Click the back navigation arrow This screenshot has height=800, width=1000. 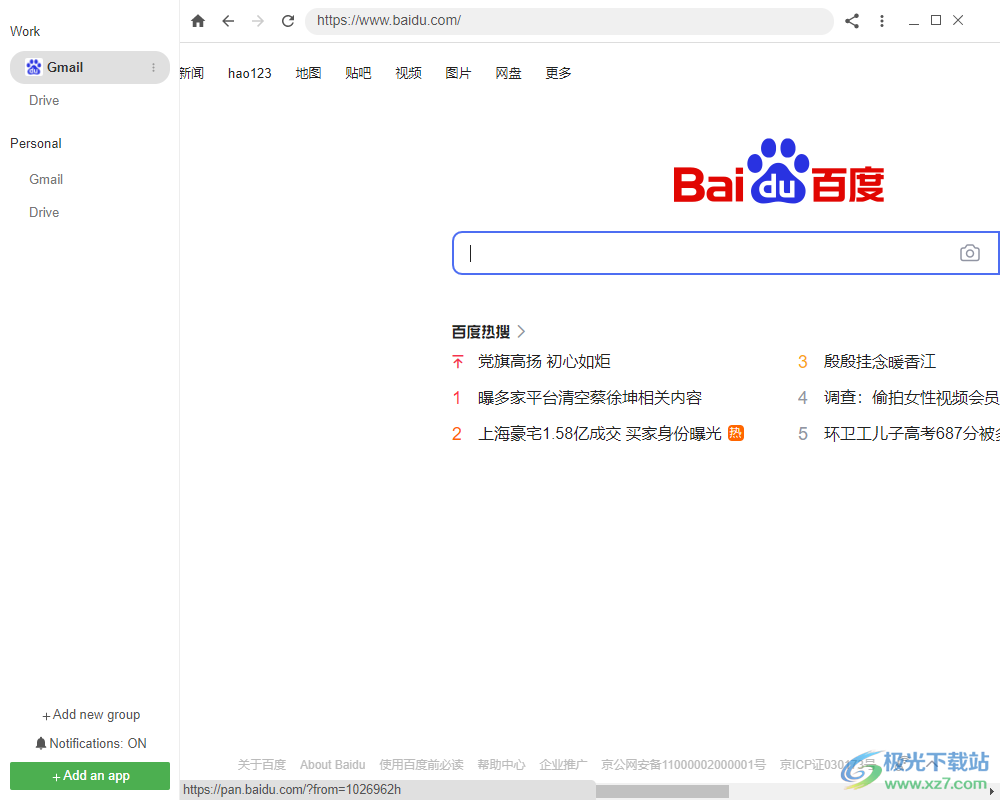tap(228, 21)
